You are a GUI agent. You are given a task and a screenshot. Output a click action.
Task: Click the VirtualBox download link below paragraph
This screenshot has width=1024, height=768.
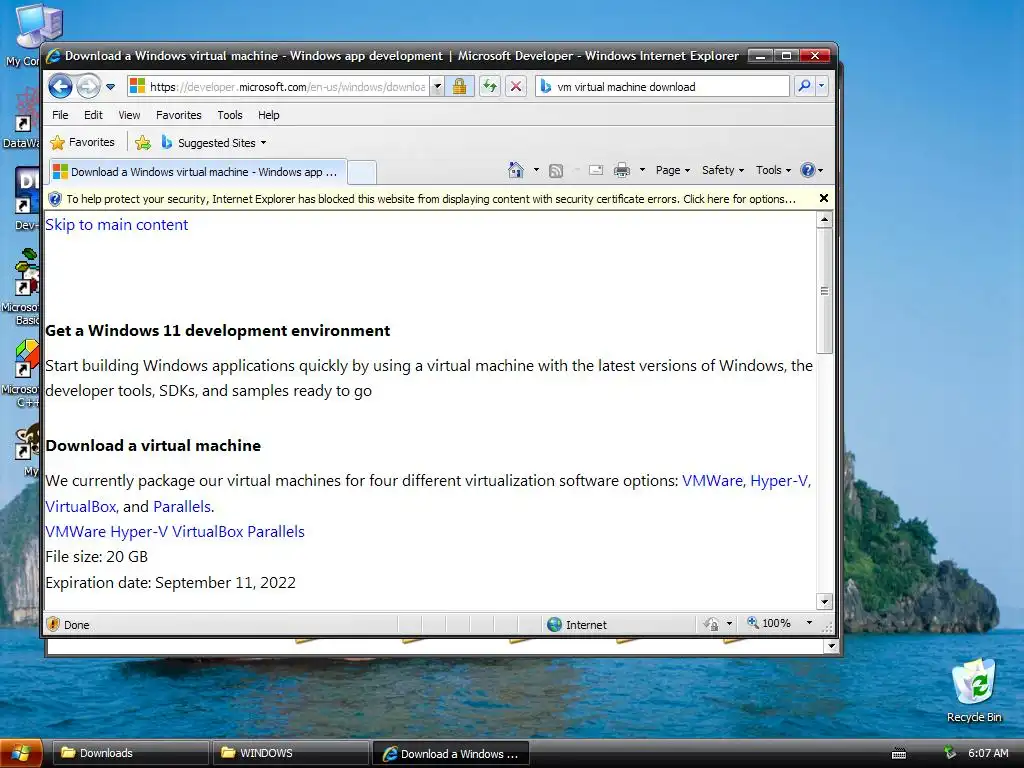[208, 532]
